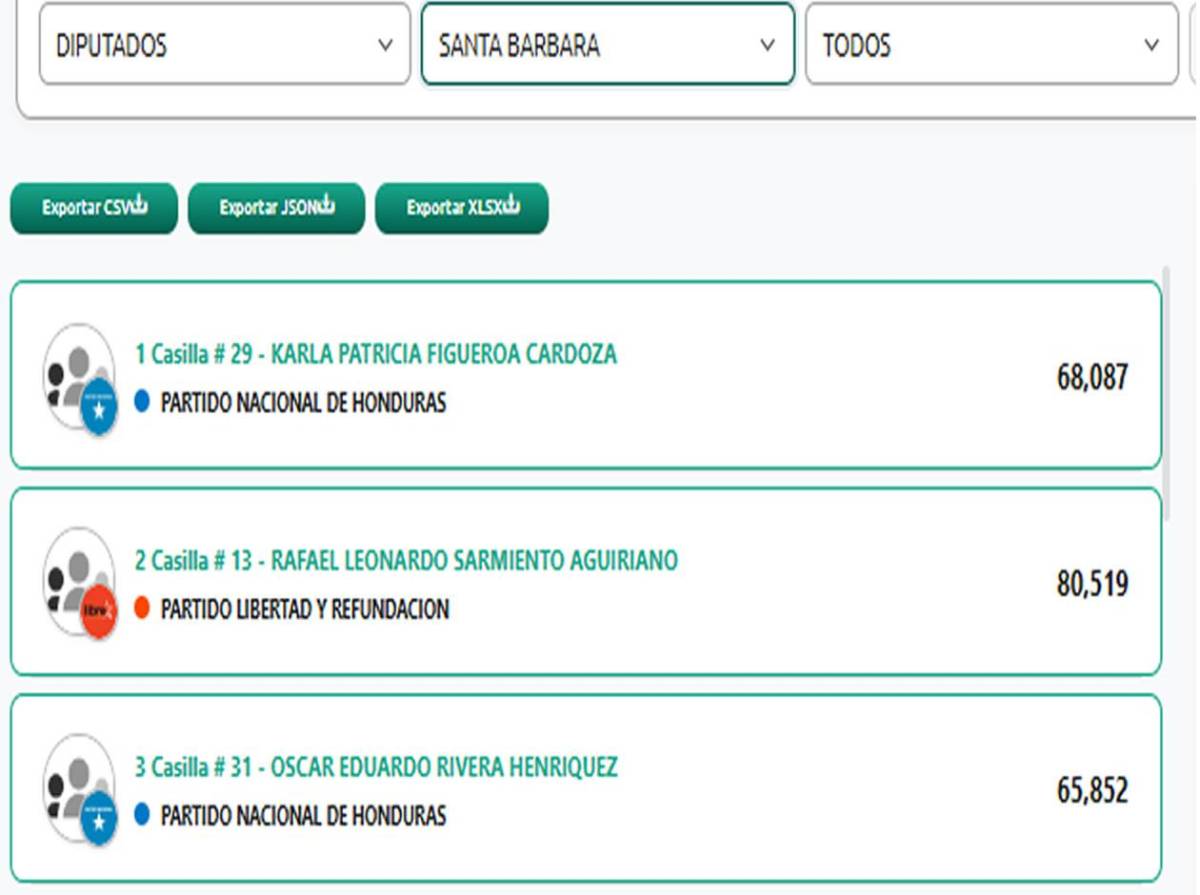Open Rafael Leonardo Sarmiento Aguiriano candidate link
This screenshot has height=895, width=1200.
coord(406,560)
